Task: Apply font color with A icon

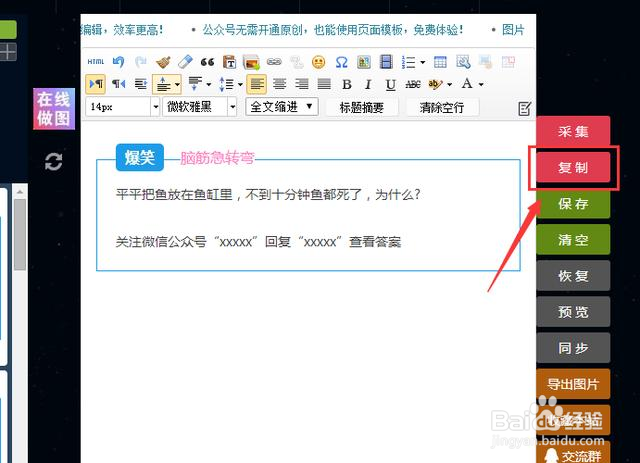Action: click(x=467, y=84)
